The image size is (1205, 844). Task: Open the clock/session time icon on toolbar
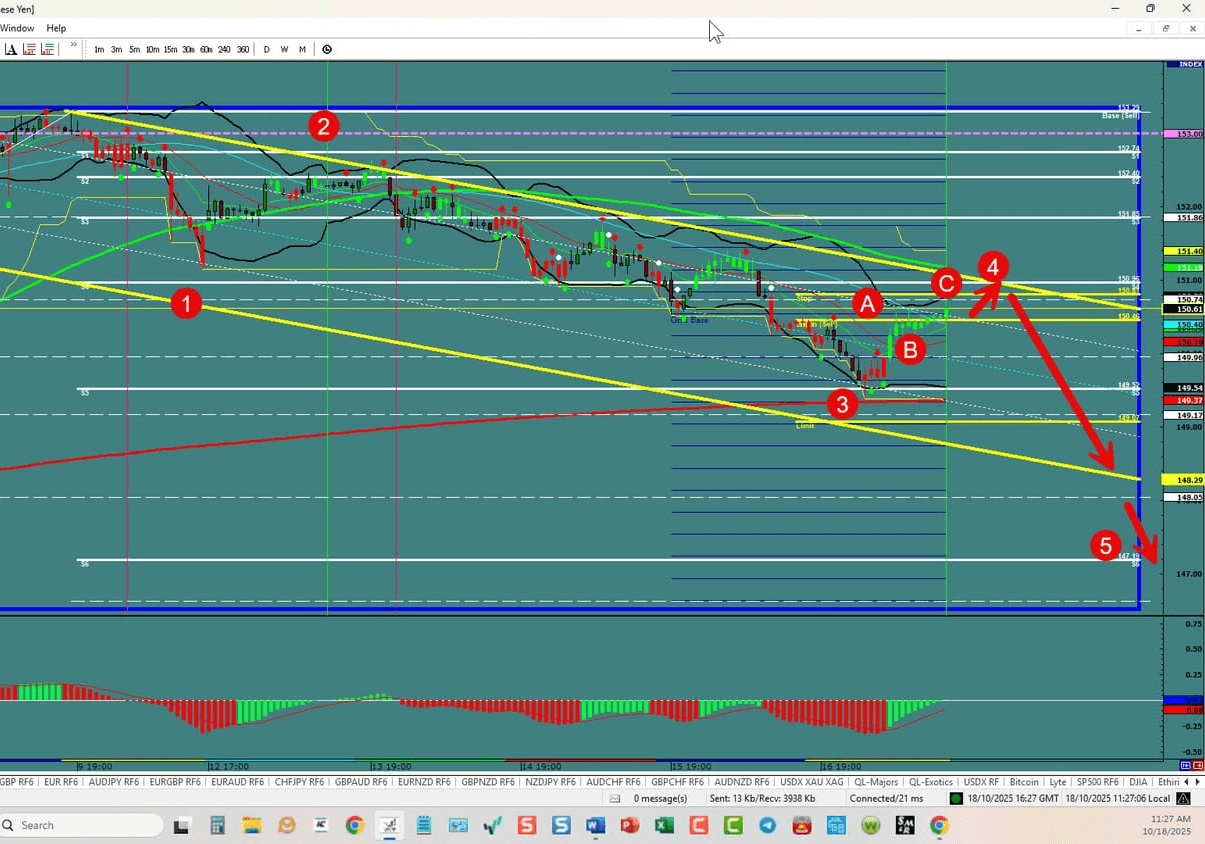[327, 49]
